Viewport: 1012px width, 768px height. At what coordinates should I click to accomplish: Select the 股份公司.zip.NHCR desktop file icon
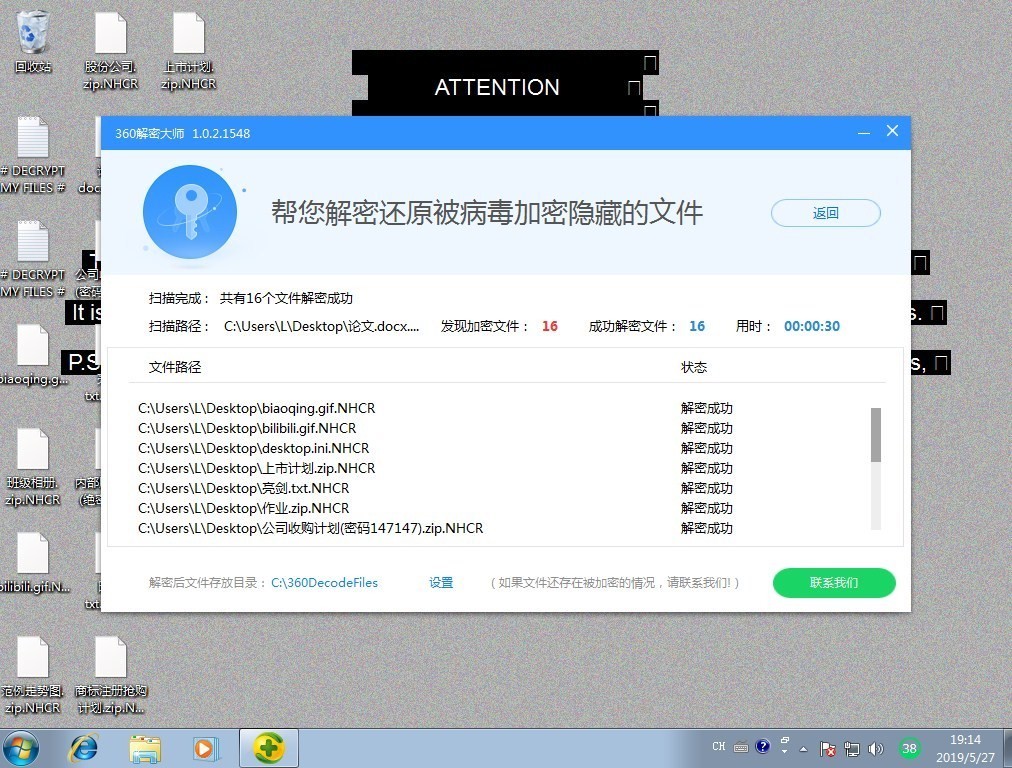coord(110,51)
